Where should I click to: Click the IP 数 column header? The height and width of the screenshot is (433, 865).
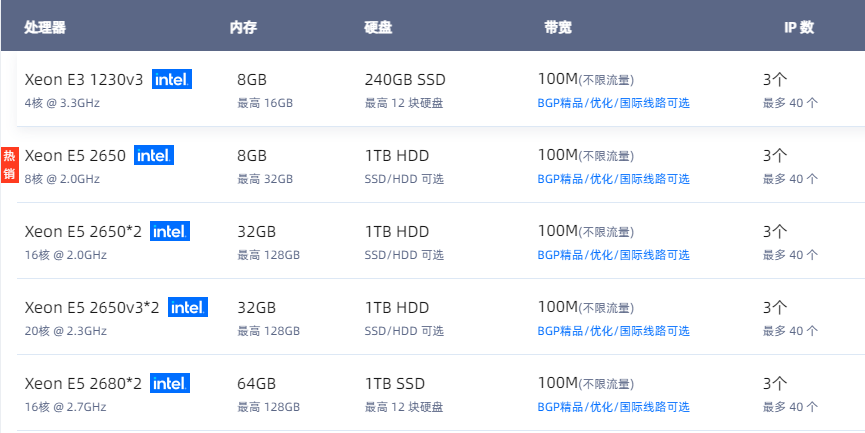[x=799, y=28]
